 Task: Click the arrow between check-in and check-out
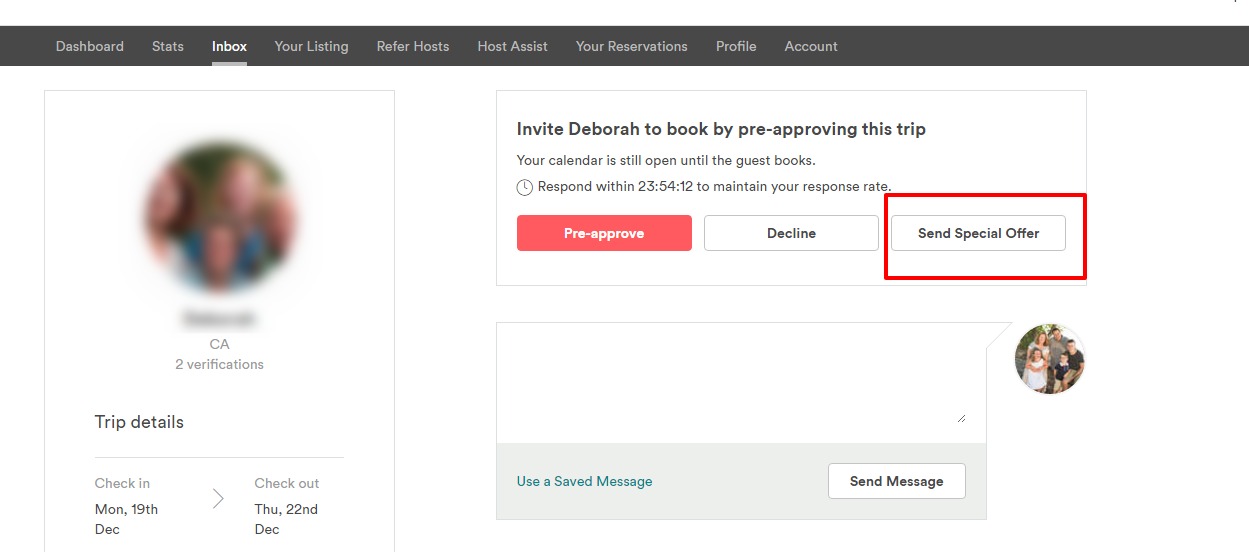coord(218,498)
